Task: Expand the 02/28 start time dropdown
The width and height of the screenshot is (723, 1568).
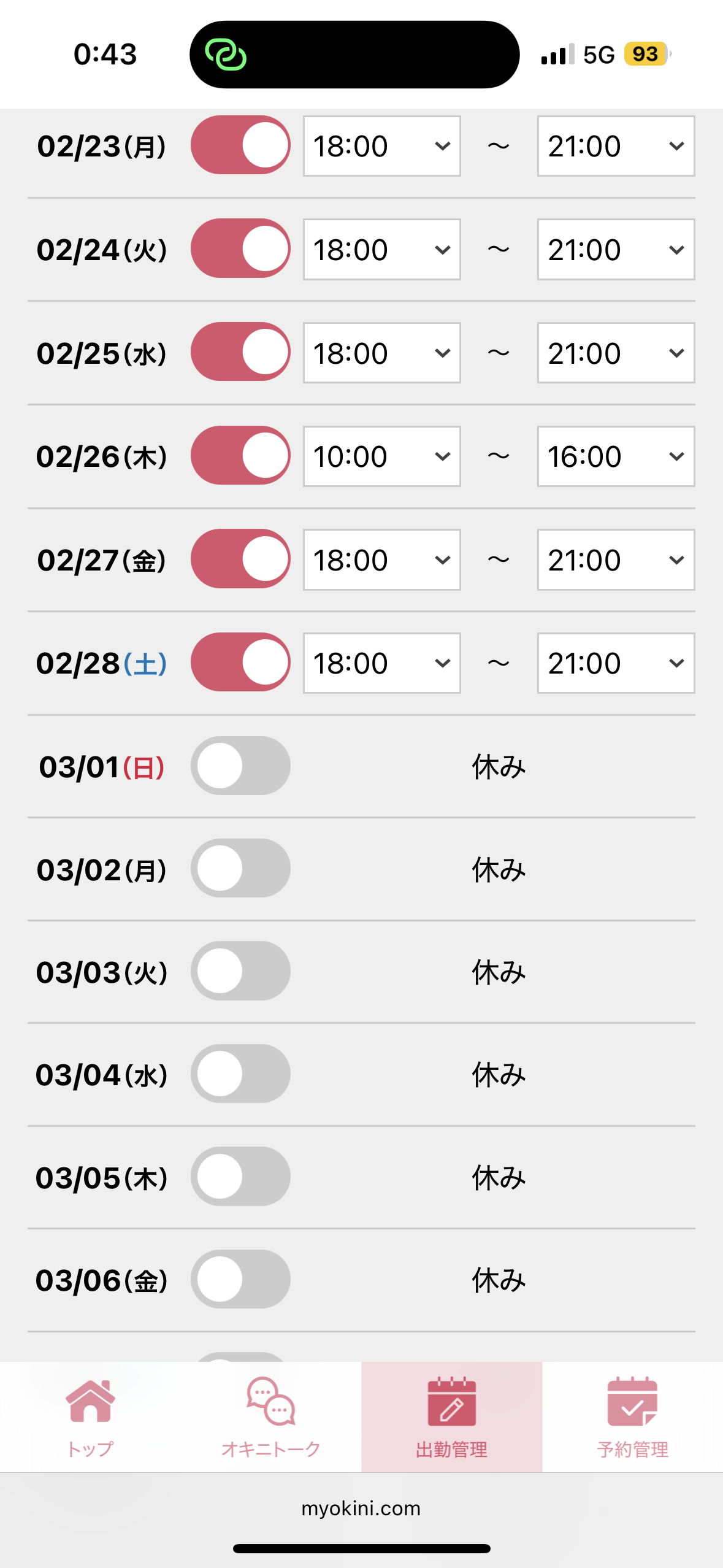Action: (381, 663)
